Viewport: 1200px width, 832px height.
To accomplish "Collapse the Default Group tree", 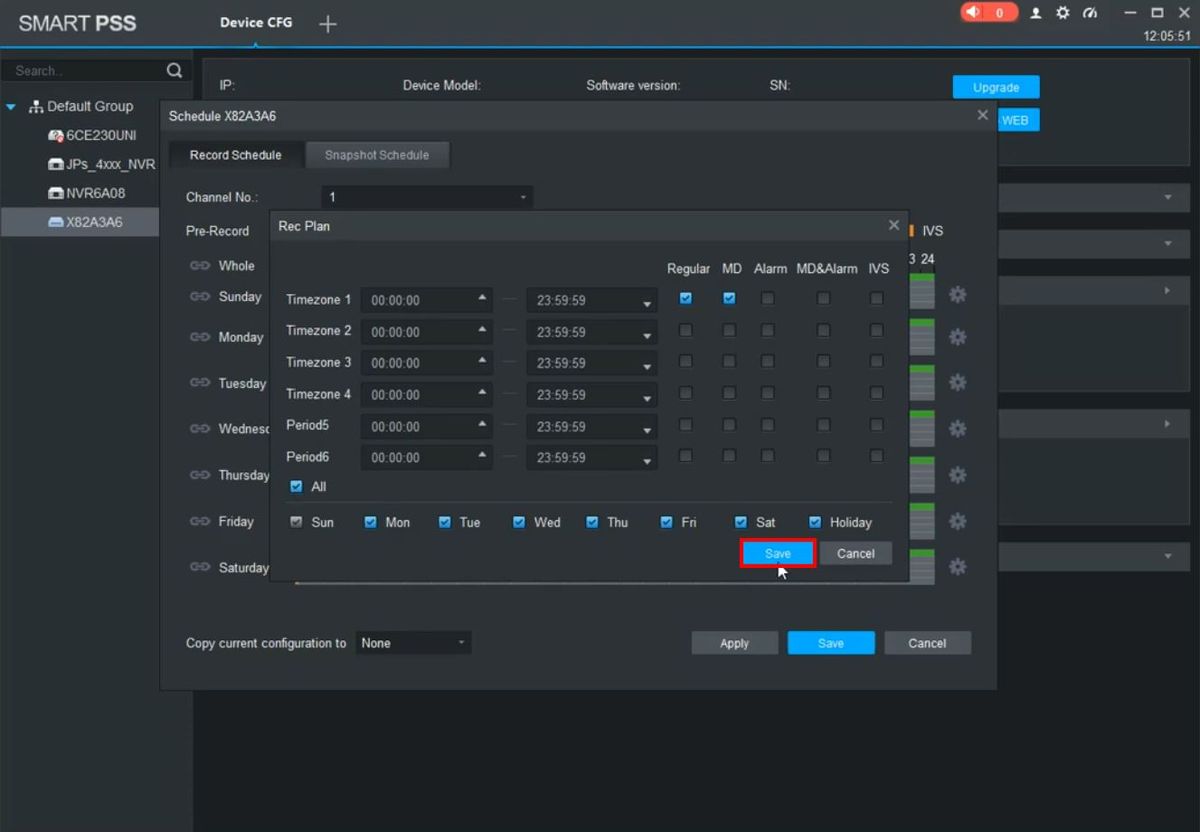I will click(11, 107).
